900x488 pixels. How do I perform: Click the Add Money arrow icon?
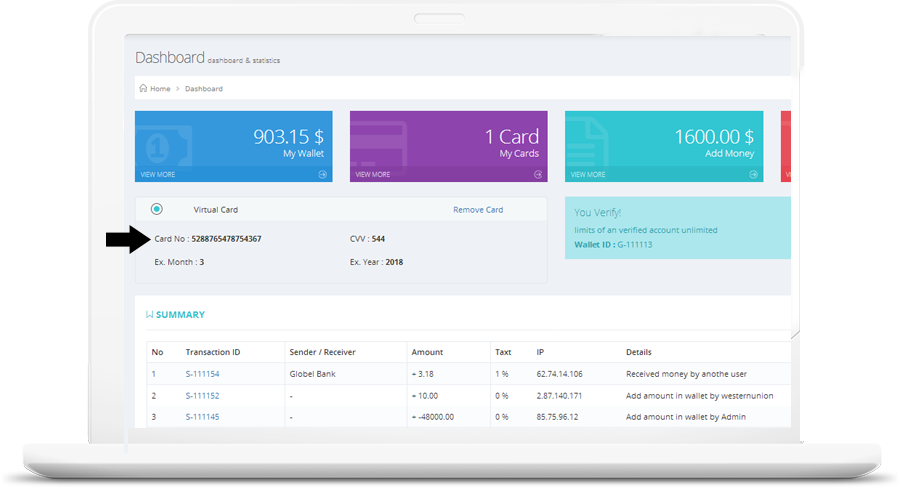pos(752,174)
